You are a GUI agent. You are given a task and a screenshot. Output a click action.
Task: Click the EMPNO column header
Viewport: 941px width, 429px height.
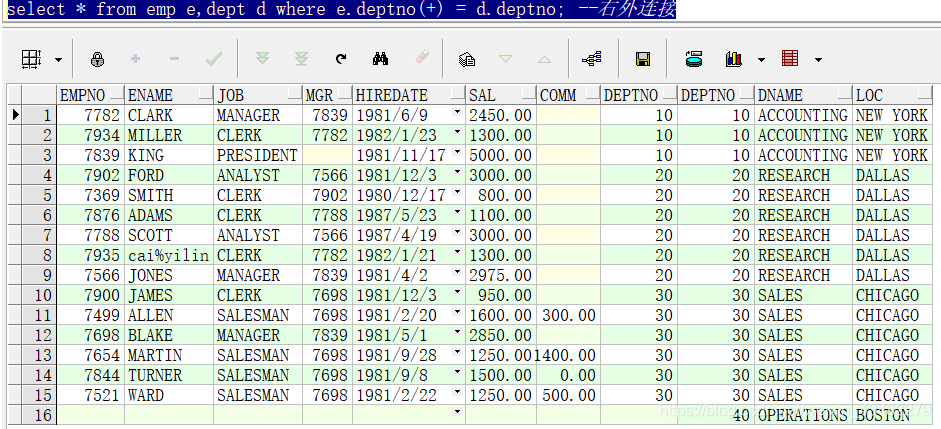91,95
